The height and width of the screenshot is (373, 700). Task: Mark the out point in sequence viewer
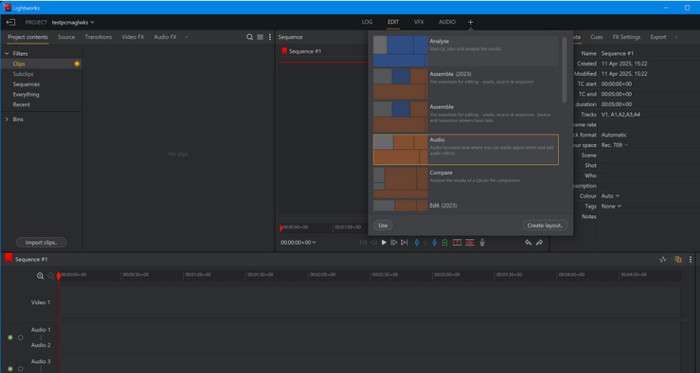click(x=434, y=242)
